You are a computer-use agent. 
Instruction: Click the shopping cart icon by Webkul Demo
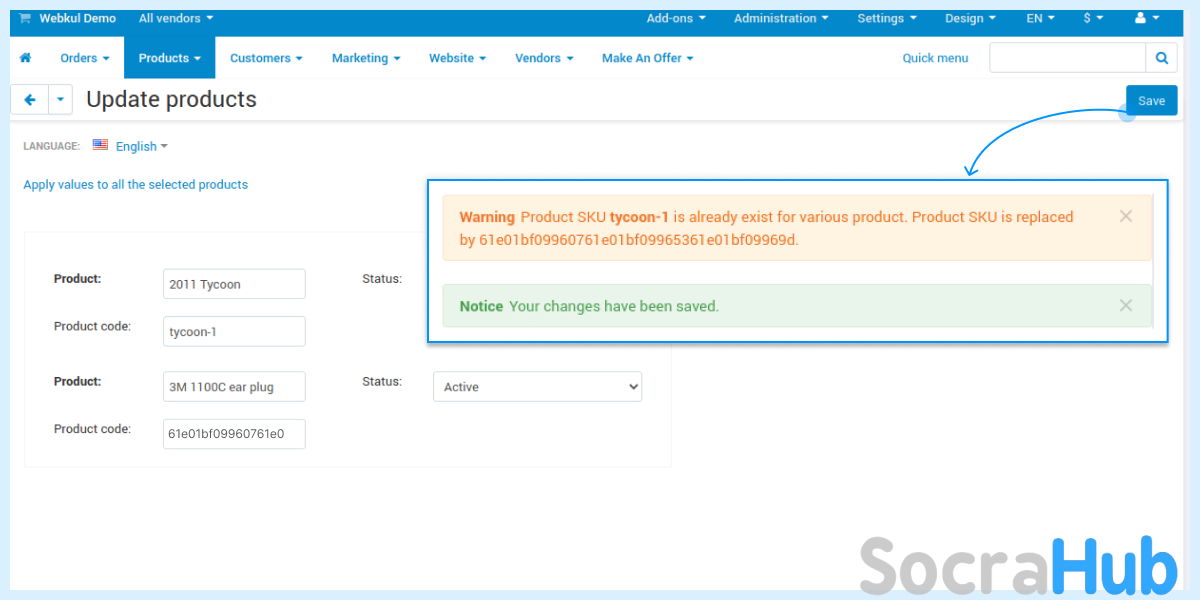(25, 18)
